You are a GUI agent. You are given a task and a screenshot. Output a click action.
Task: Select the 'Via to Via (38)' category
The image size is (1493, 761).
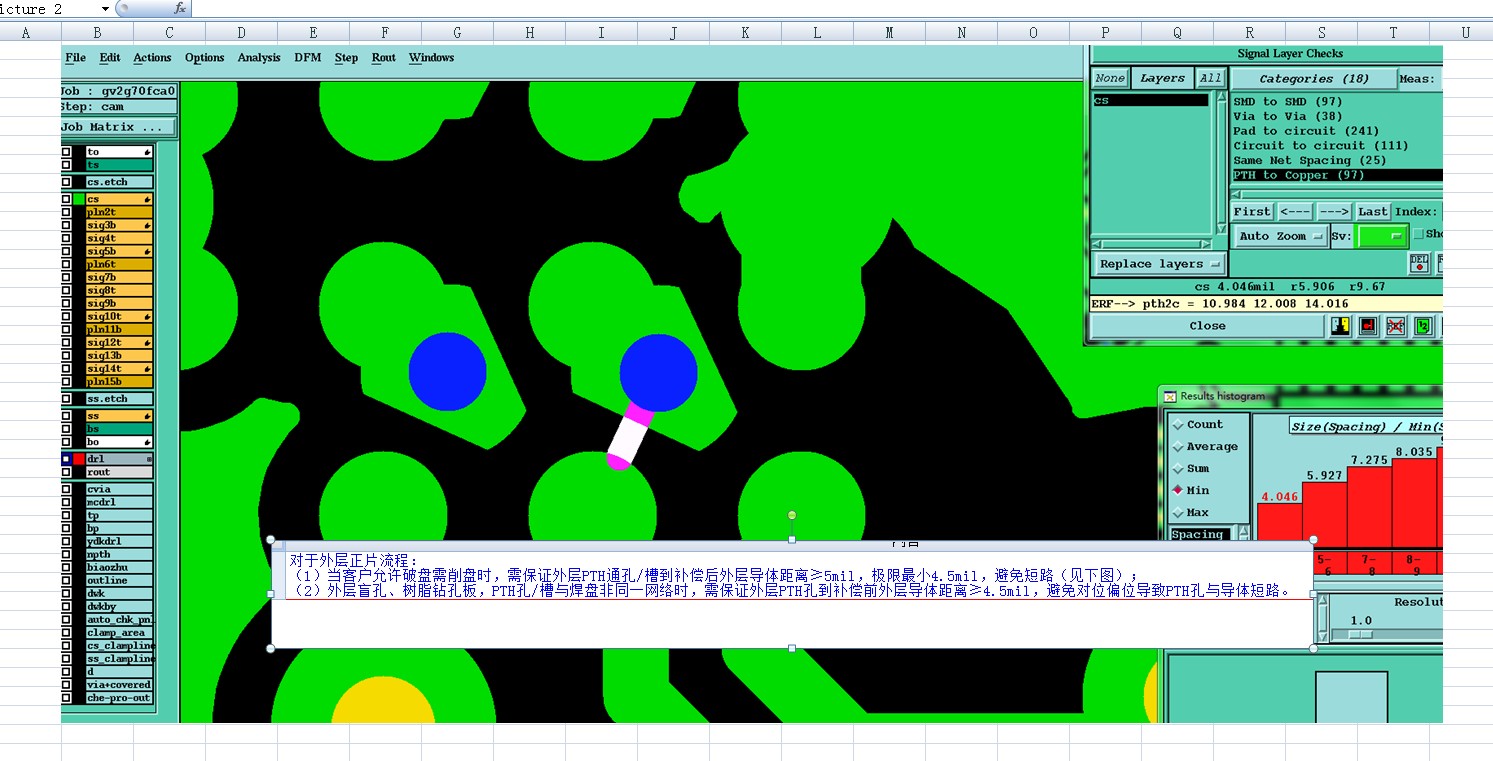click(x=1288, y=116)
